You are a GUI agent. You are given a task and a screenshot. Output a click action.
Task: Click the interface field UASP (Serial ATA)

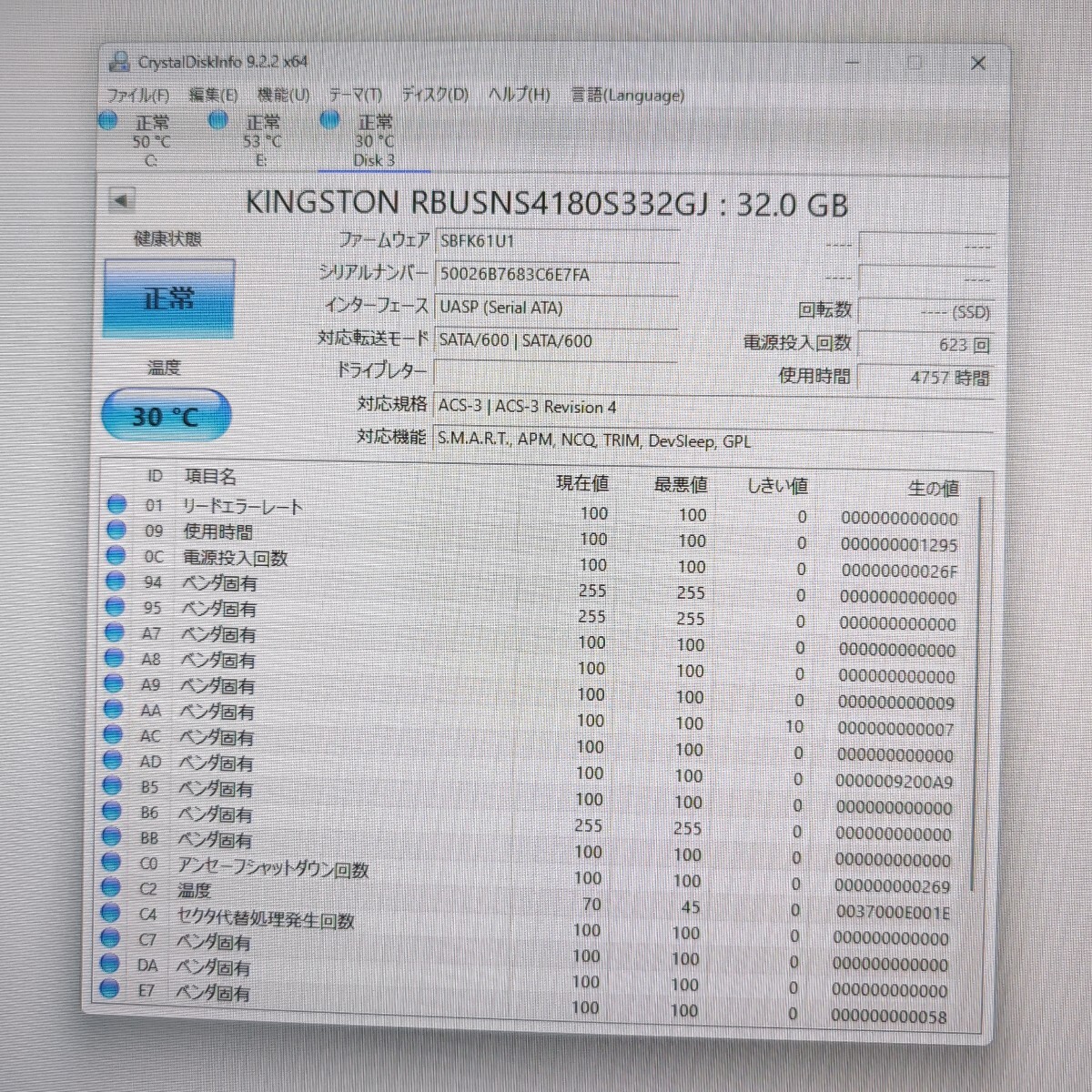point(556,308)
